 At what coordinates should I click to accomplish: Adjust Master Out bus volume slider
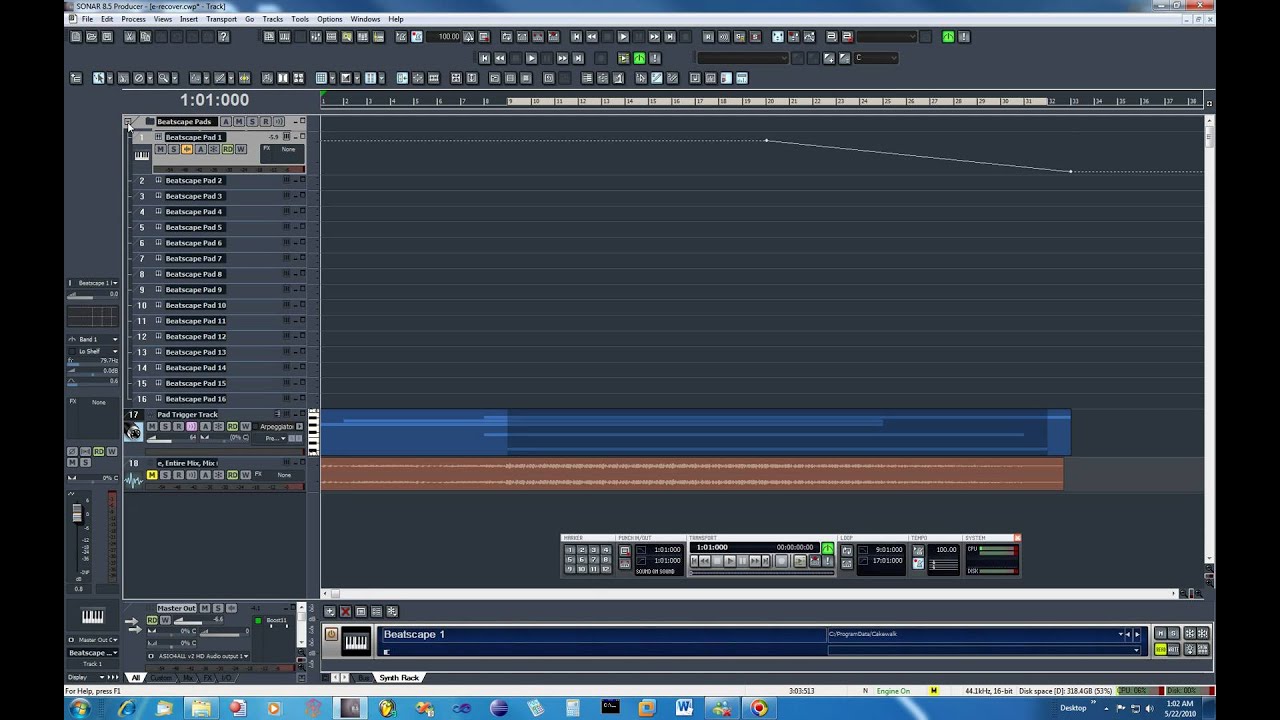[200, 621]
